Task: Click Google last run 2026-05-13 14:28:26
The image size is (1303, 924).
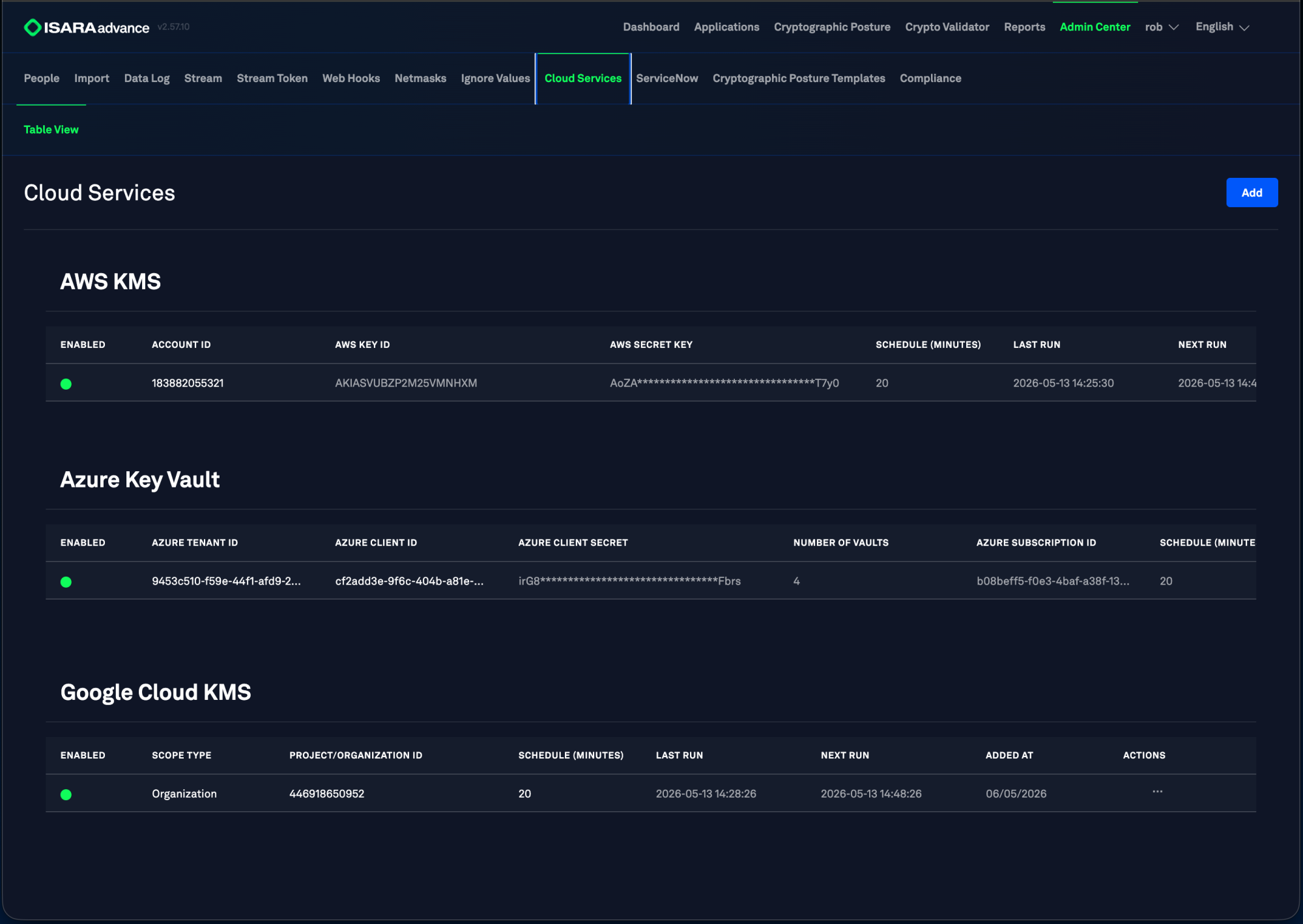Action: (706, 794)
